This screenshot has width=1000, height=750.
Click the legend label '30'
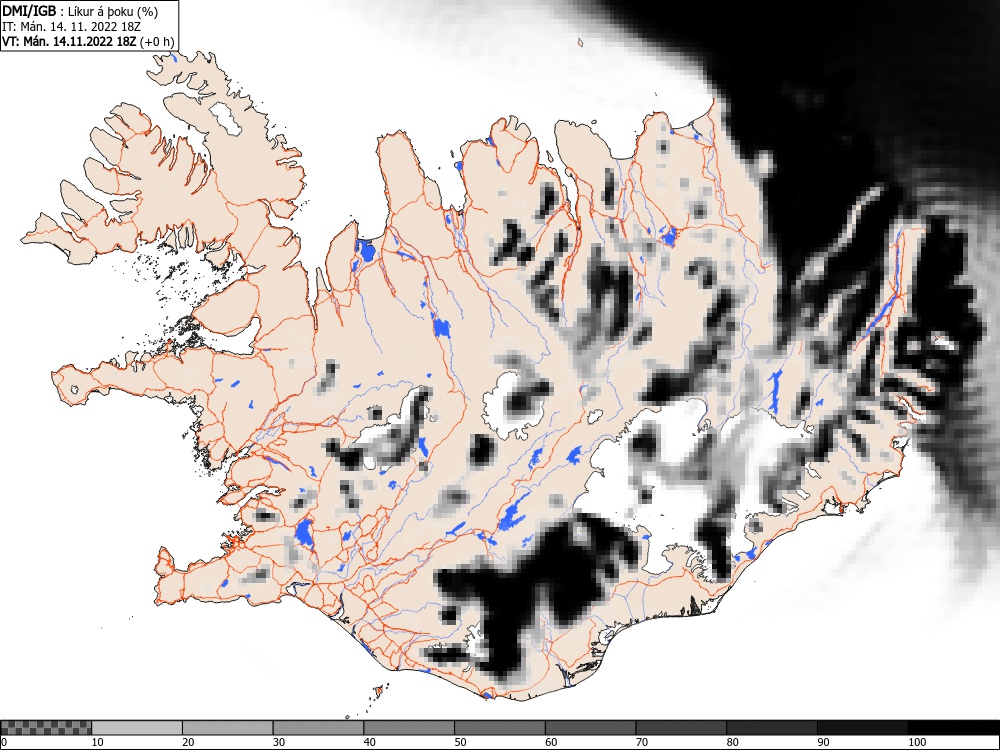[x=279, y=742]
